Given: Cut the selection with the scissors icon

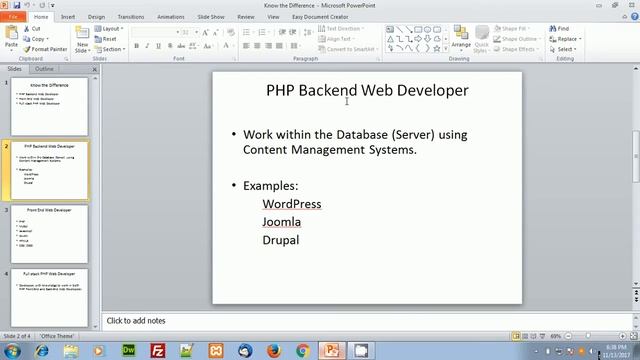Looking at the screenshot, I should (27, 29).
